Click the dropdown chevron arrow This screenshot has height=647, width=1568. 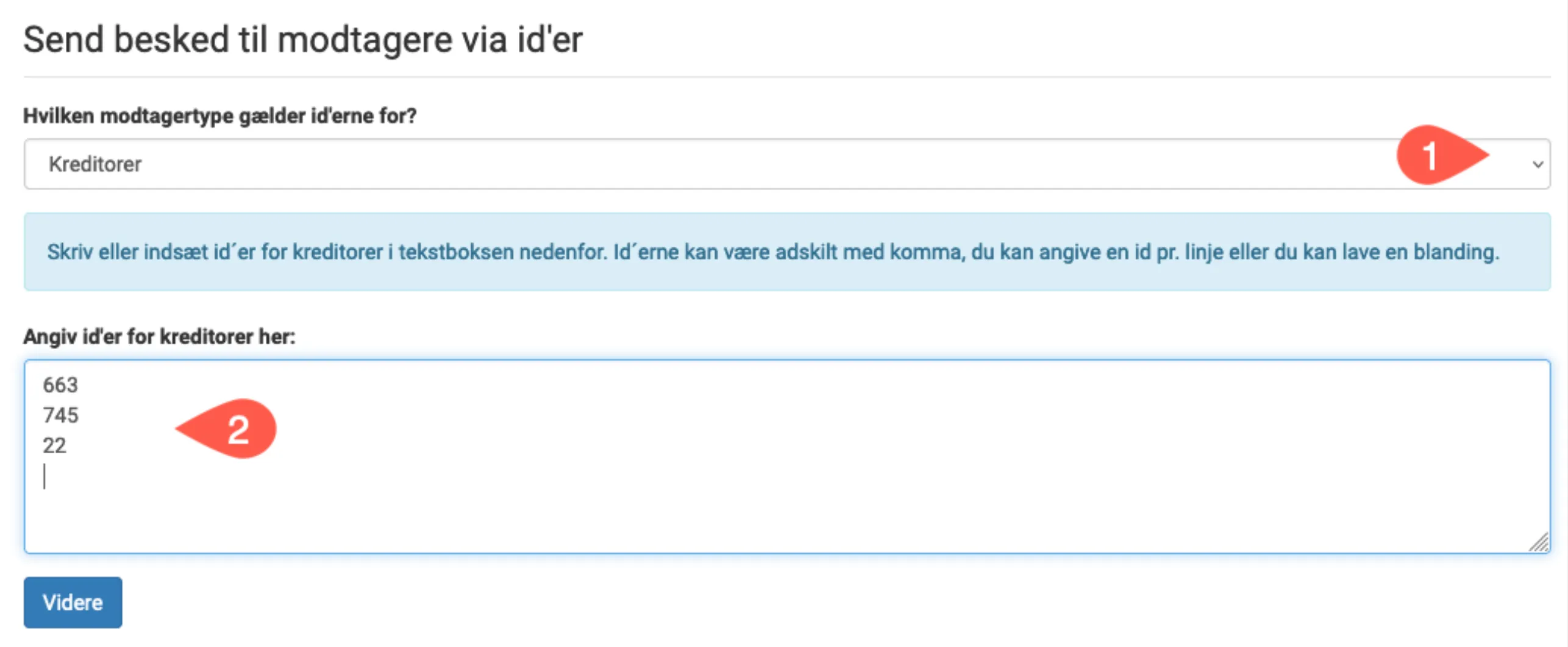pyautogui.click(x=1538, y=164)
